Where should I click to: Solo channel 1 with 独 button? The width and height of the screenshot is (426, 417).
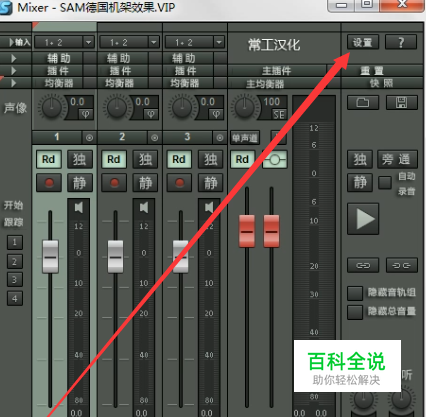[x=80, y=160]
